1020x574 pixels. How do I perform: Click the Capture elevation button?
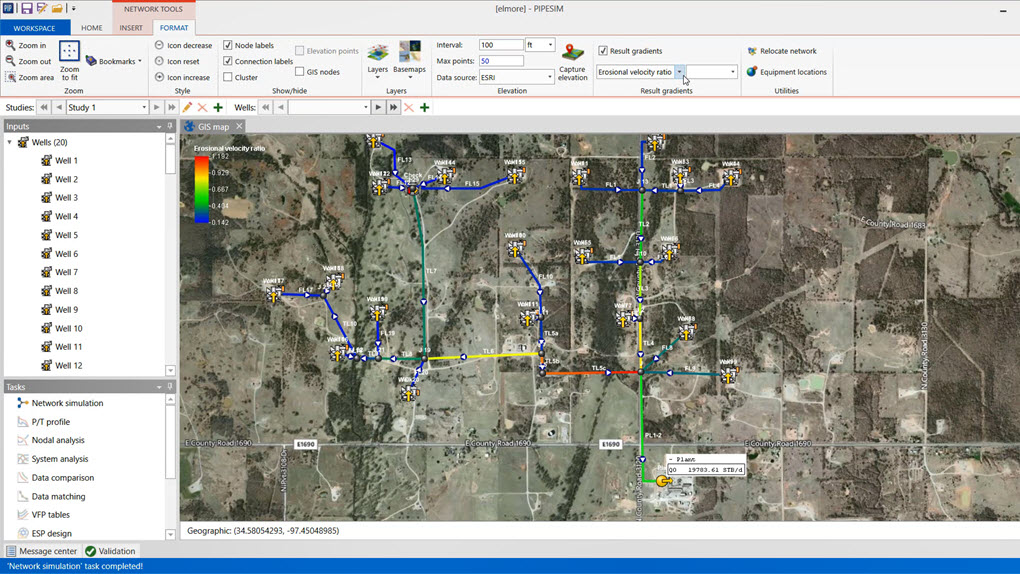pos(572,62)
